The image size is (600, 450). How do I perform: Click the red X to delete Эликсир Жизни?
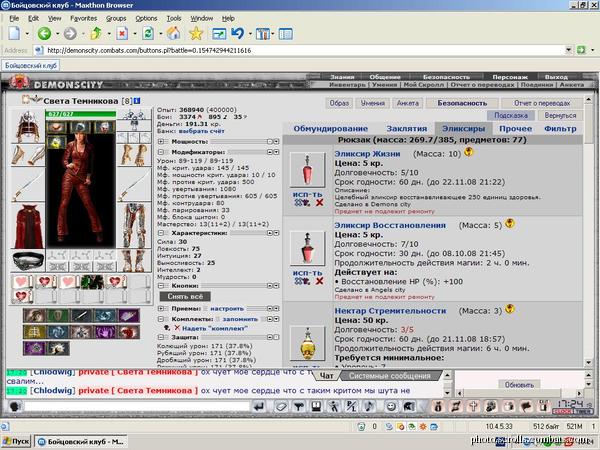pos(320,203)
